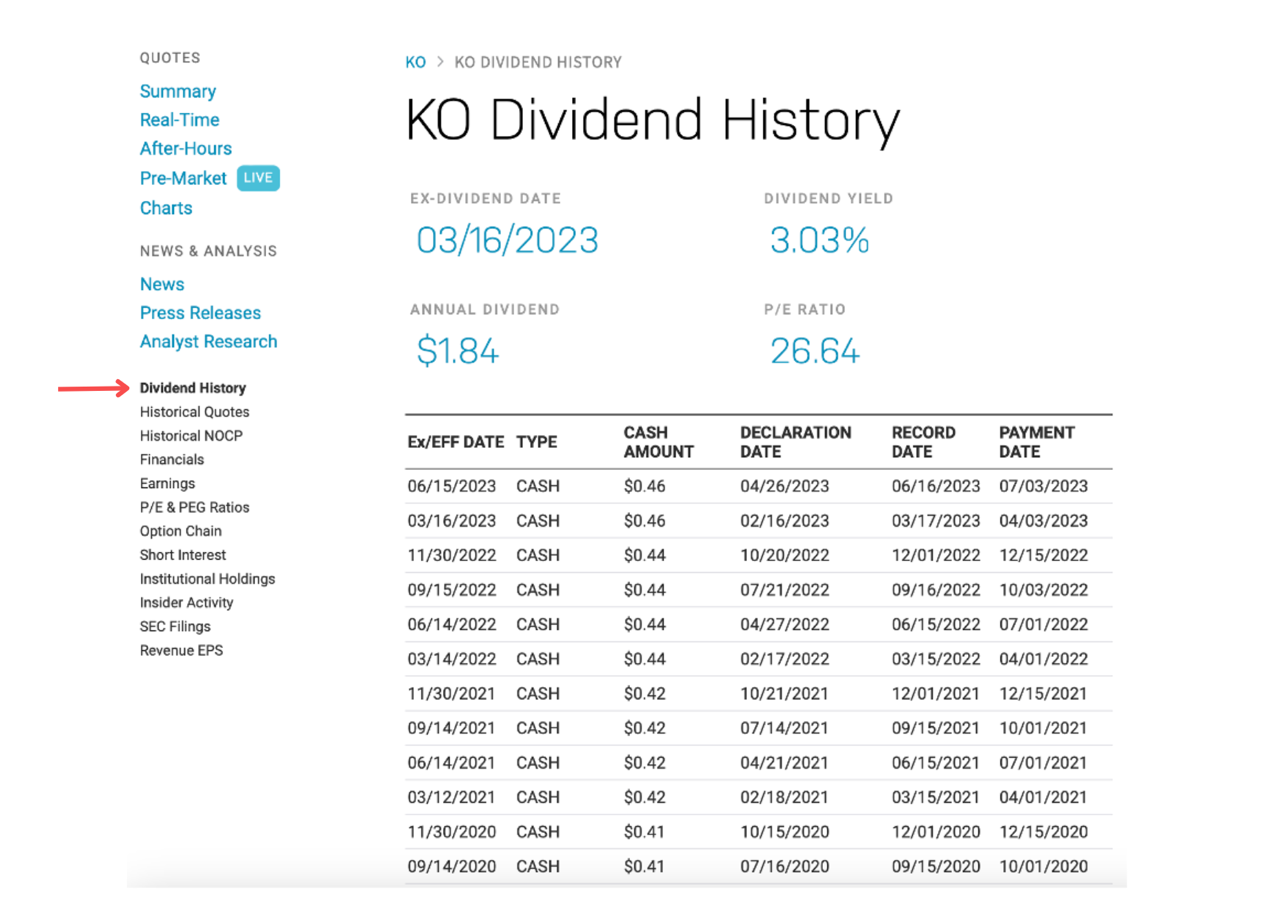Open Press Releases
Screen dimensions: 1282x906
pos(200,313)
